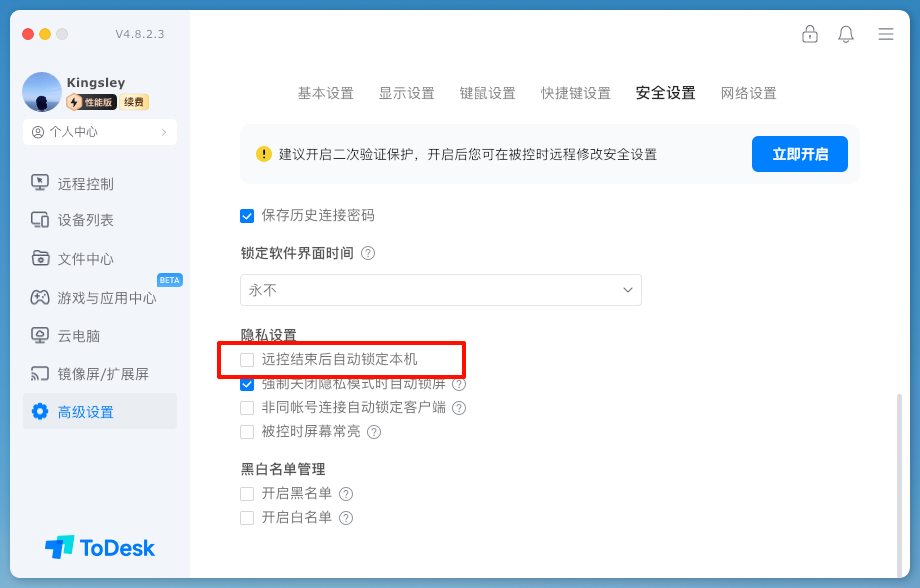This screenshot has height=588, width=920.
Task: Click the 文件中心 folder icon
Action: (40, 258)
